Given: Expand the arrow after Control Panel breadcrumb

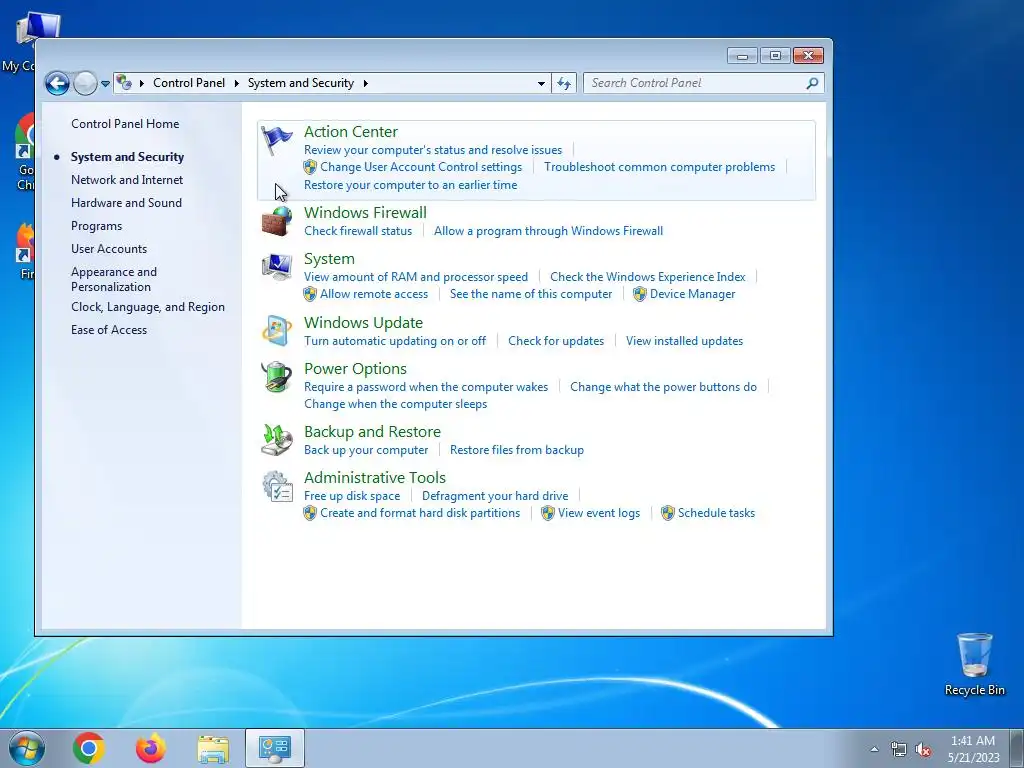Looking at the screenshot, I should coord(236,83).
